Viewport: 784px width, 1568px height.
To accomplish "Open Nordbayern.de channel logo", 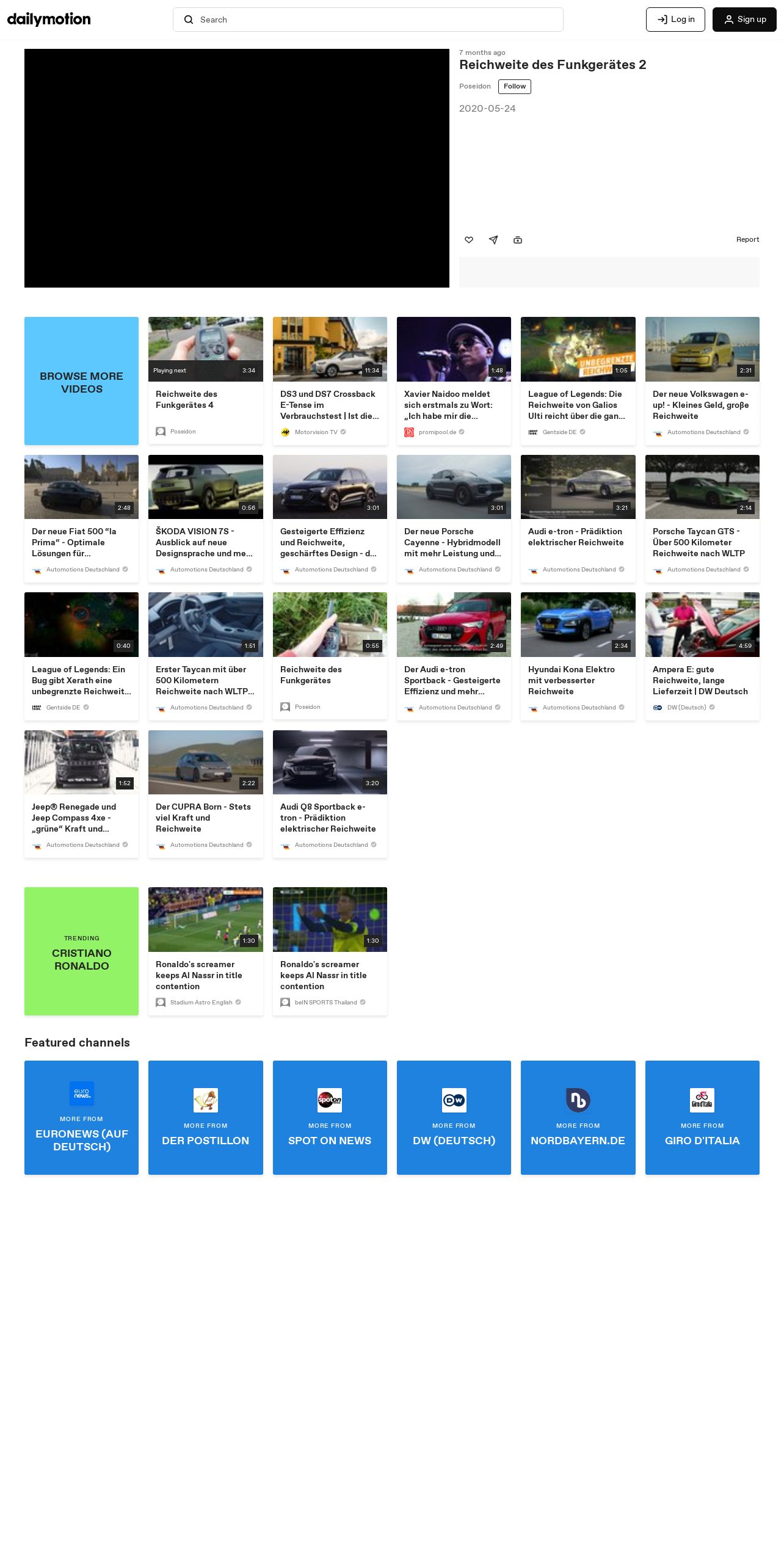I will pyautogui.click(x=578, y=1100).
